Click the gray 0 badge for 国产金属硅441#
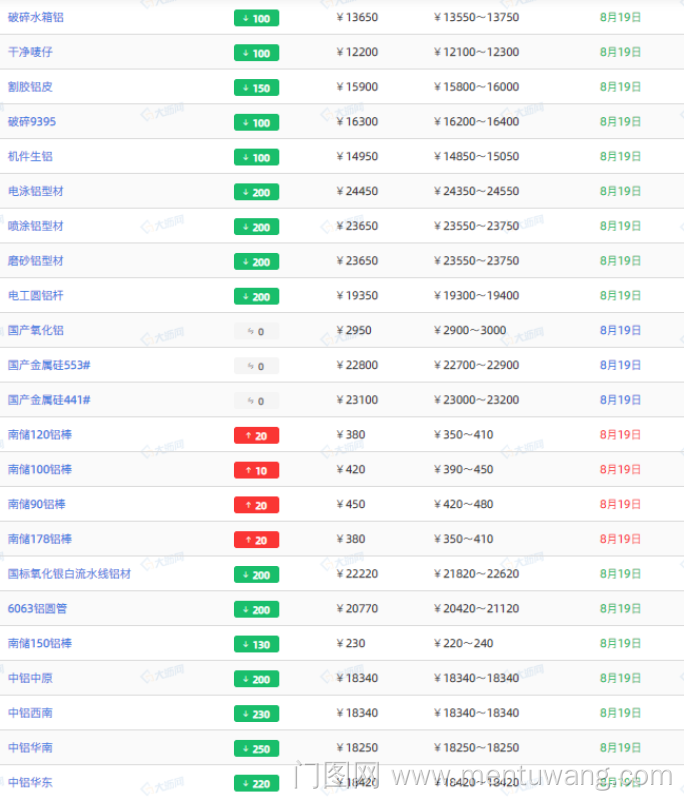This screenshot has height=800, width=684. tap(256, 401)
